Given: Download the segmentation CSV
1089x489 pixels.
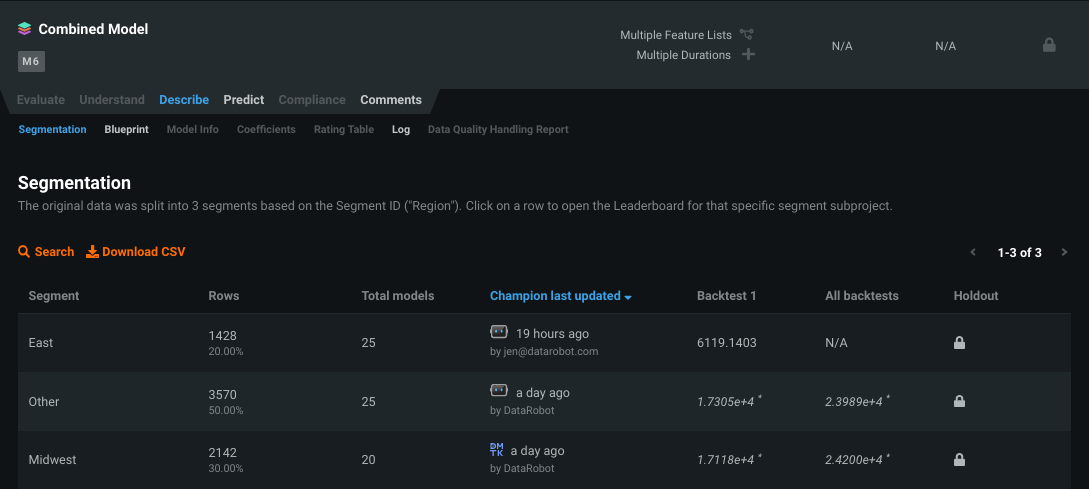Looking at the screenshot, I should tap(136, 252).
